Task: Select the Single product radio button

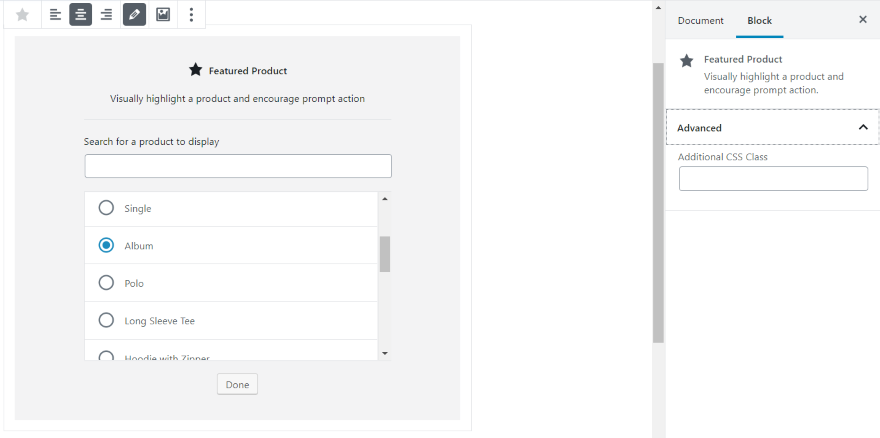Action: 106,208
